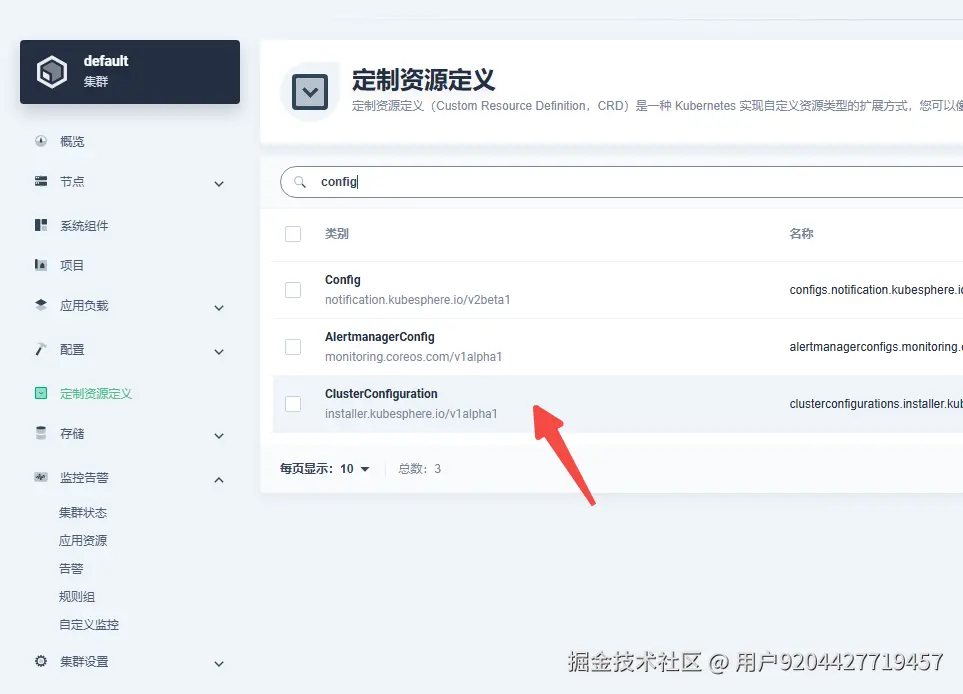Image resolution: width=963 pixels, height=694 pixels.
Task: Click the clusterconfigurations.installer name cell
Action: pos(876,404)
